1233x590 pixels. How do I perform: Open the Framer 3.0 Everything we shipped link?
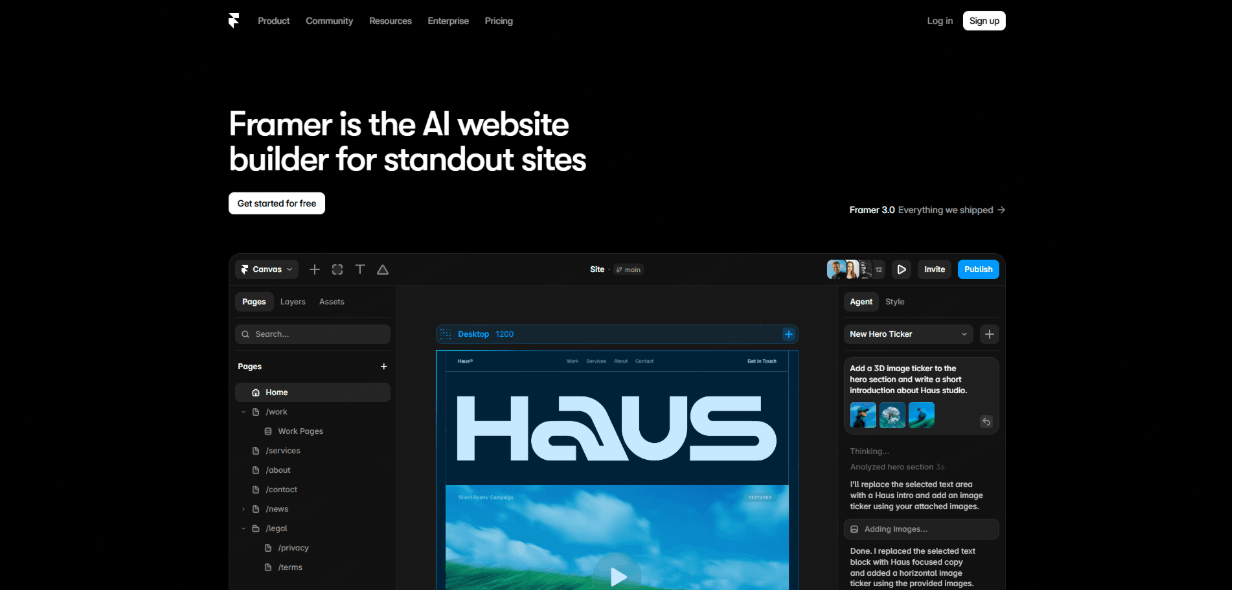pos(927,210)
